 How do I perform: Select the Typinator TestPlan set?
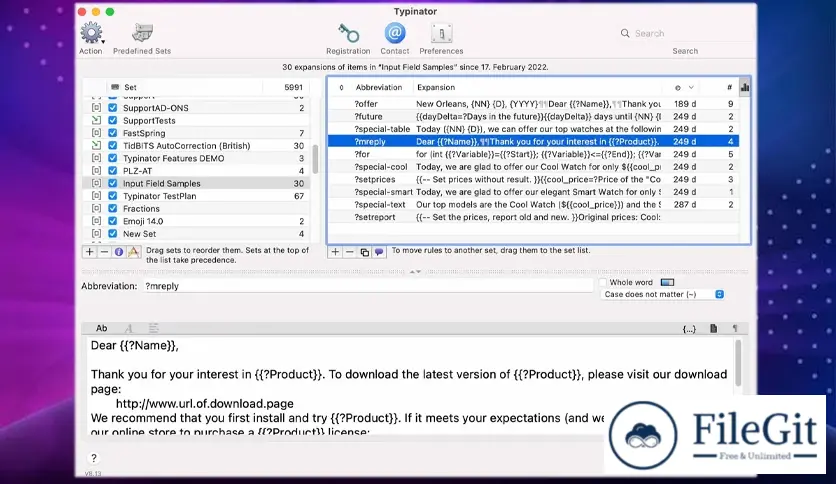[197, 196]
